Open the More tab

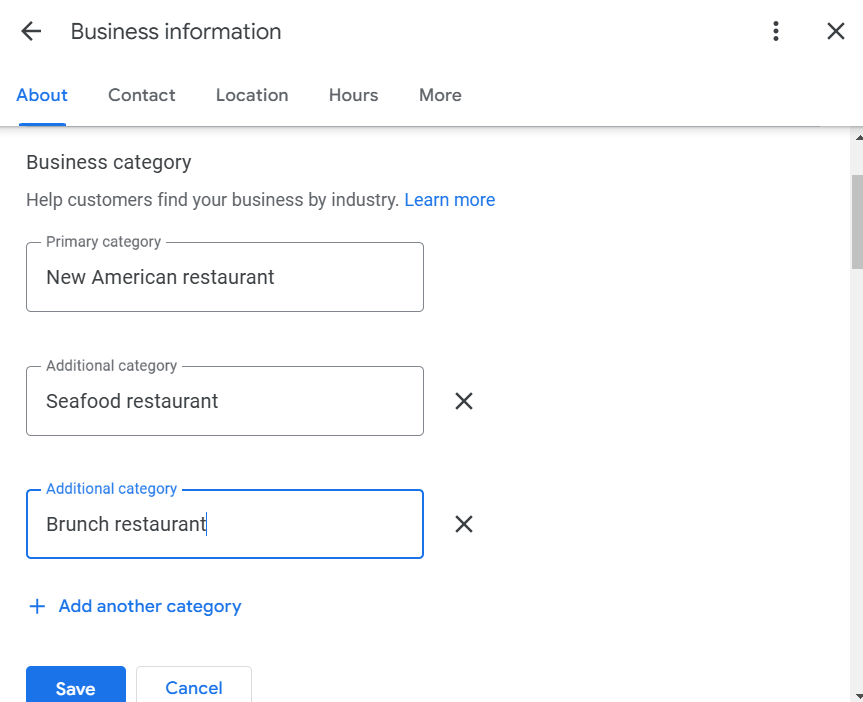440,95
